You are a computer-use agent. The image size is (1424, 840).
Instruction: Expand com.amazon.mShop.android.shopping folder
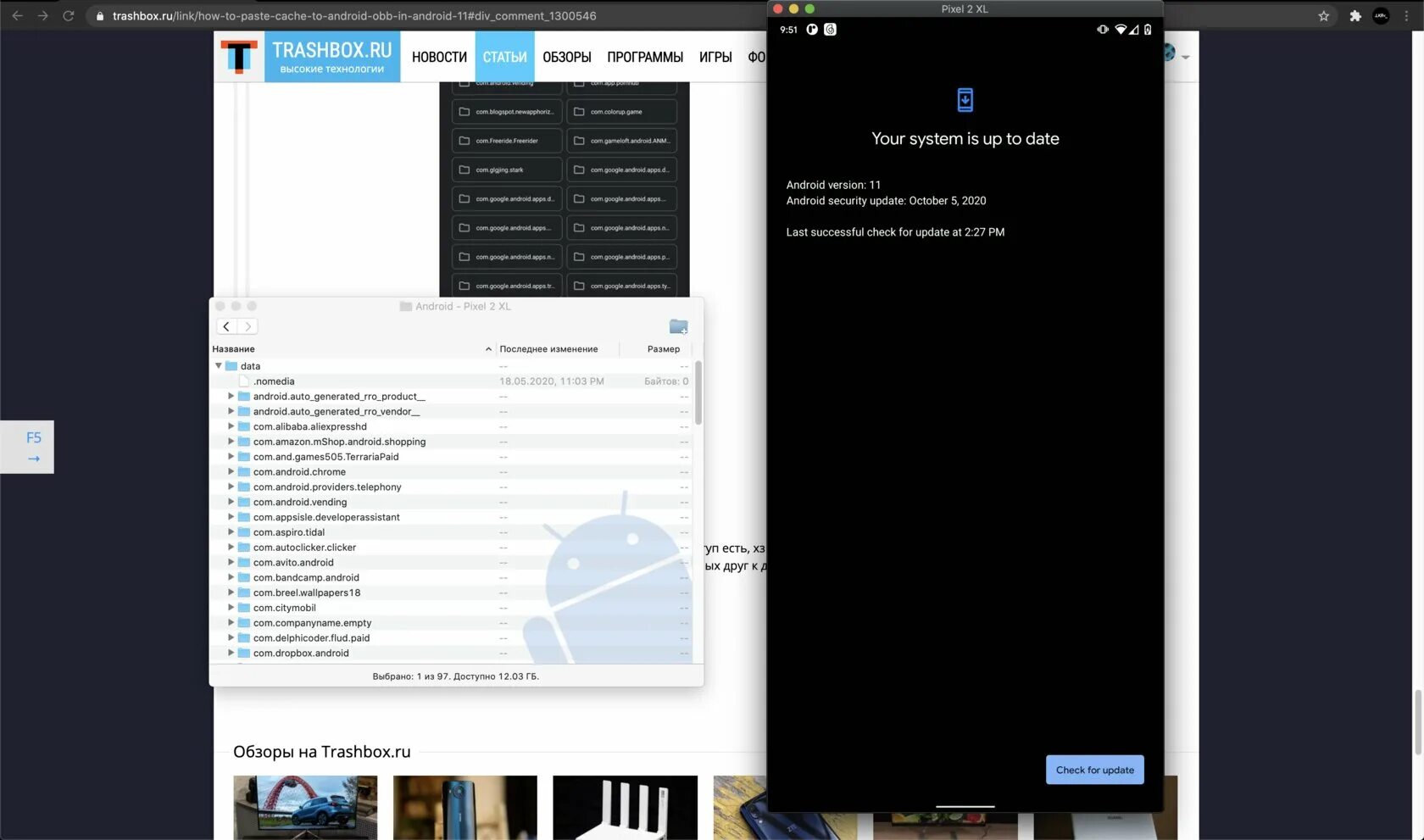click(231, 442)
